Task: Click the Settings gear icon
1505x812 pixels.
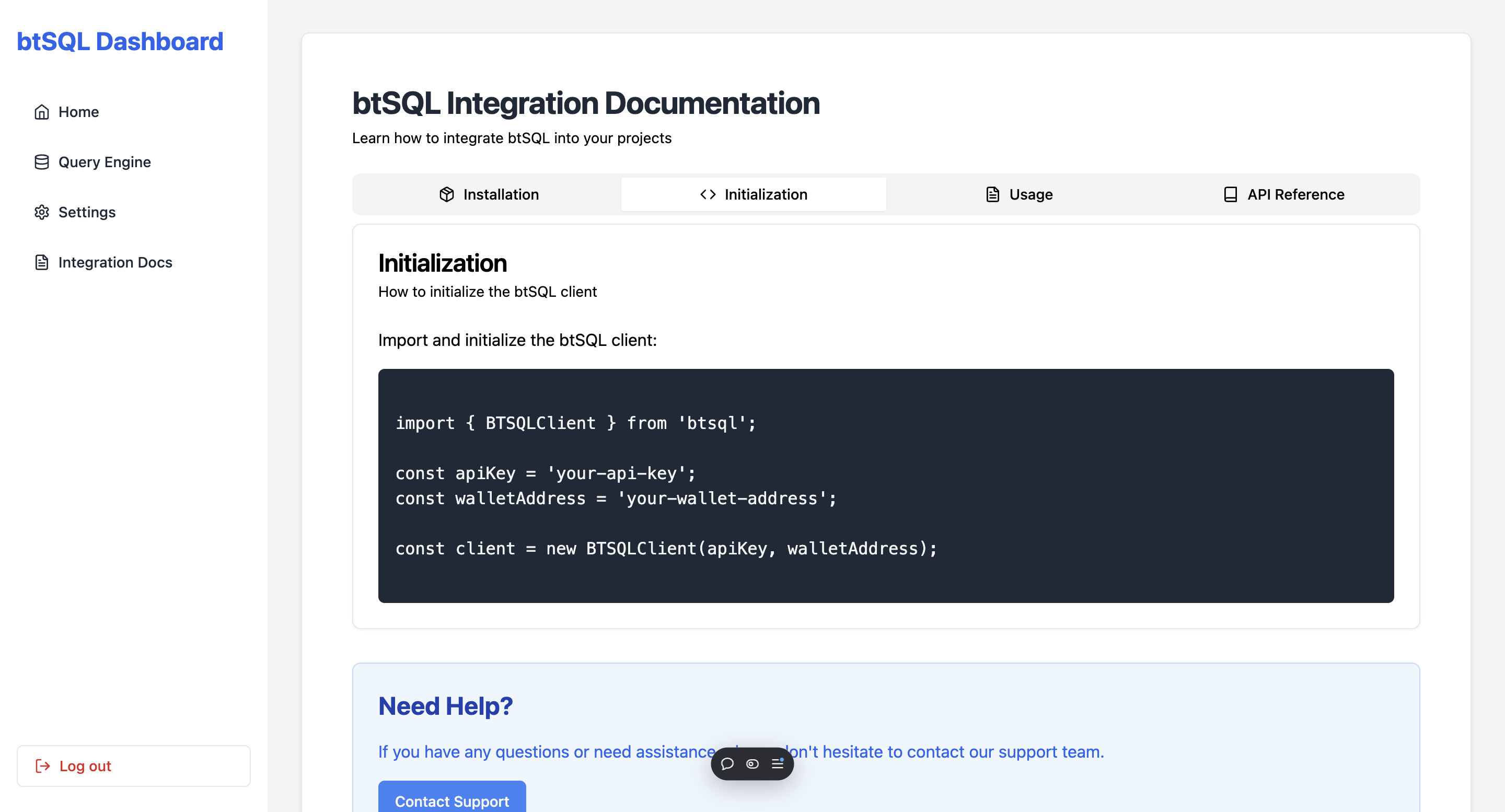Action: tap(41, 212)
